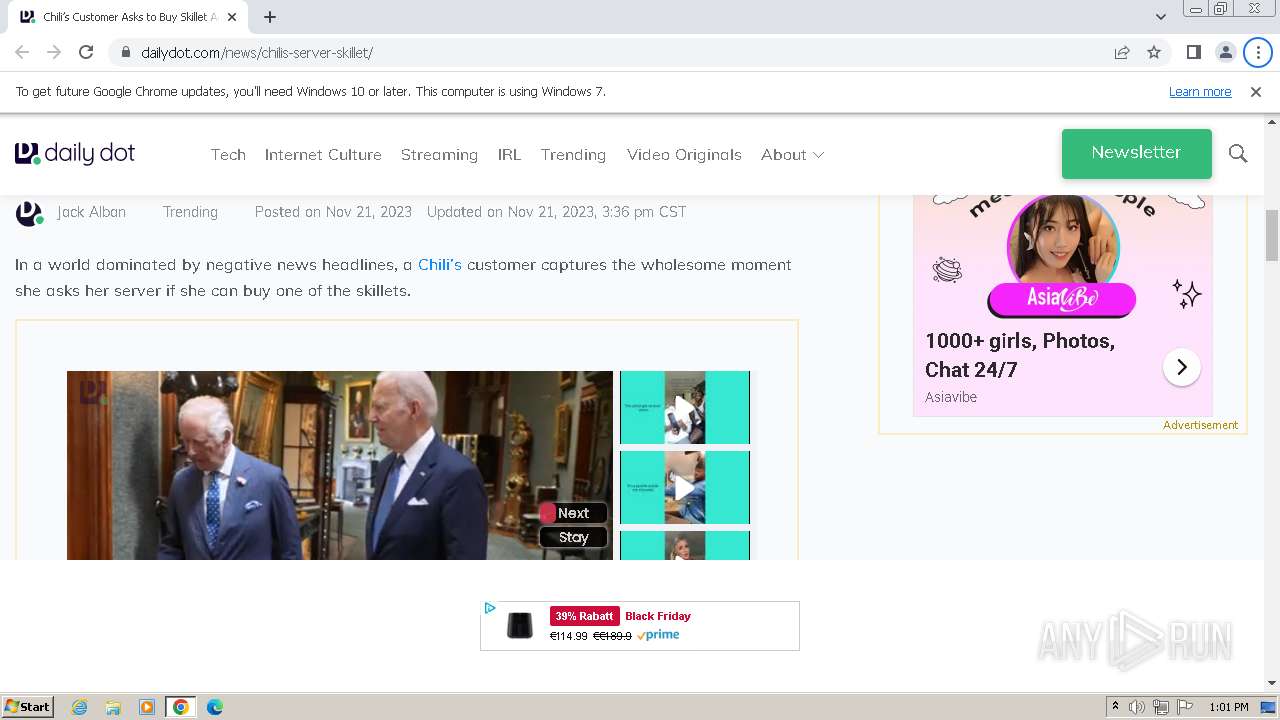Open a new tab with plus
The height and width of the screenshot is (720, 1280).
pyautogui.click(x=270, y=17)
